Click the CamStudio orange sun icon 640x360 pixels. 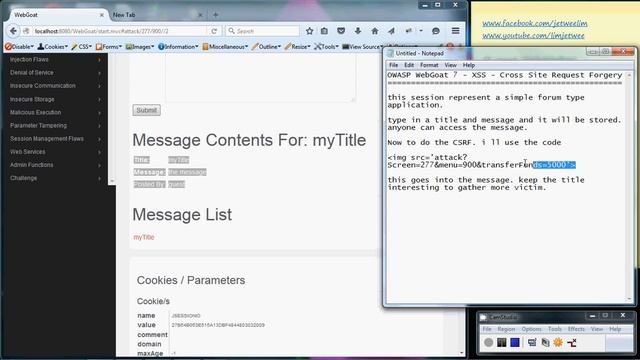[558, 342]
